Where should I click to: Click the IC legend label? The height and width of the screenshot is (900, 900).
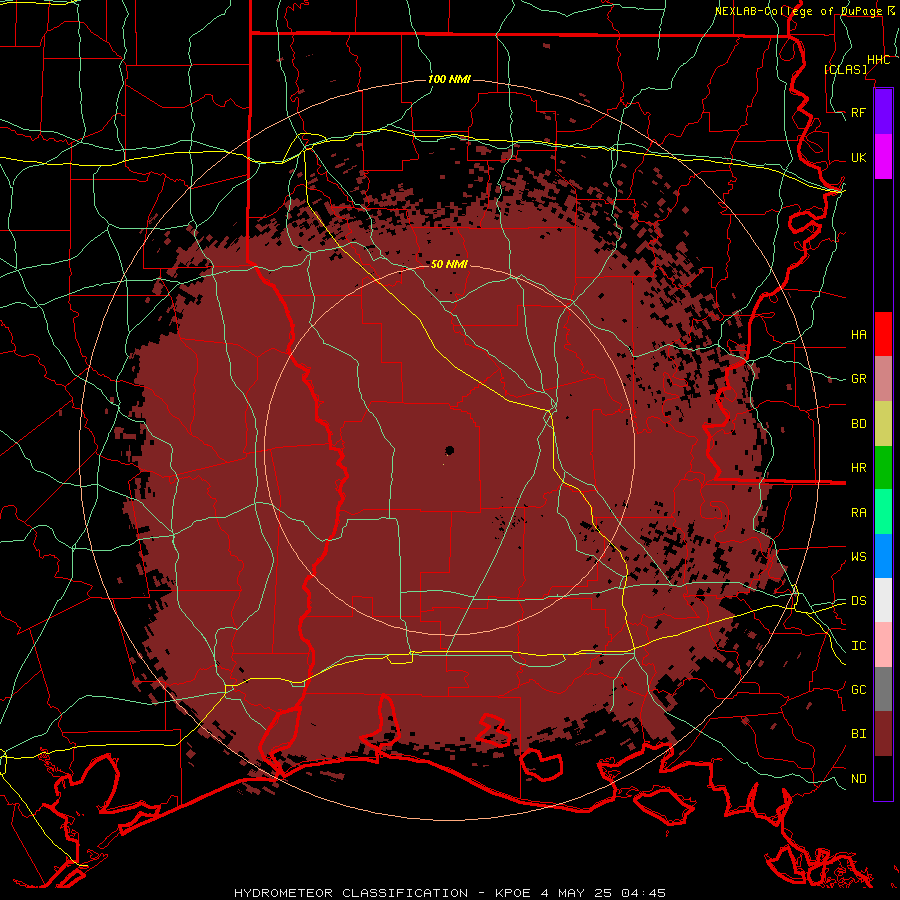859,645
